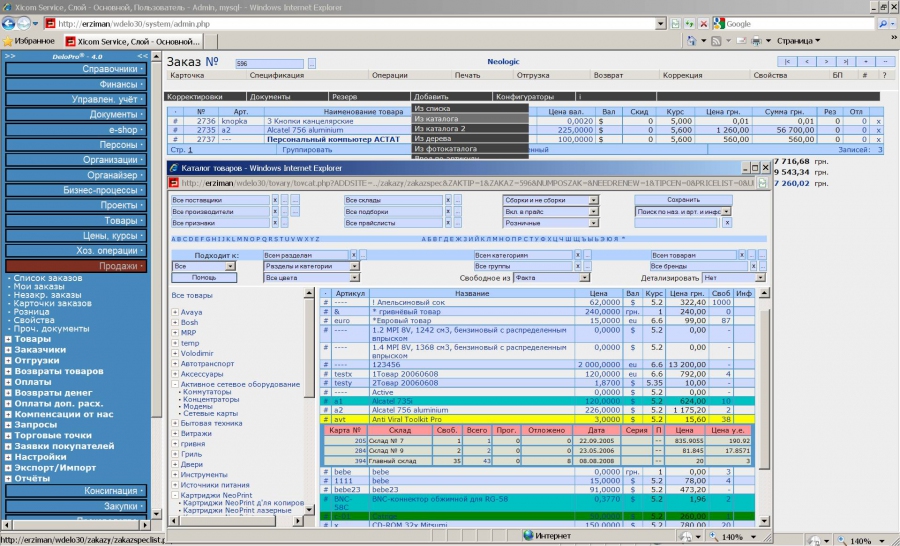Select 'Из каталога 2' in Добавить menu
Image resolution: width=900 pixels, height=546 pixels.
440,129
